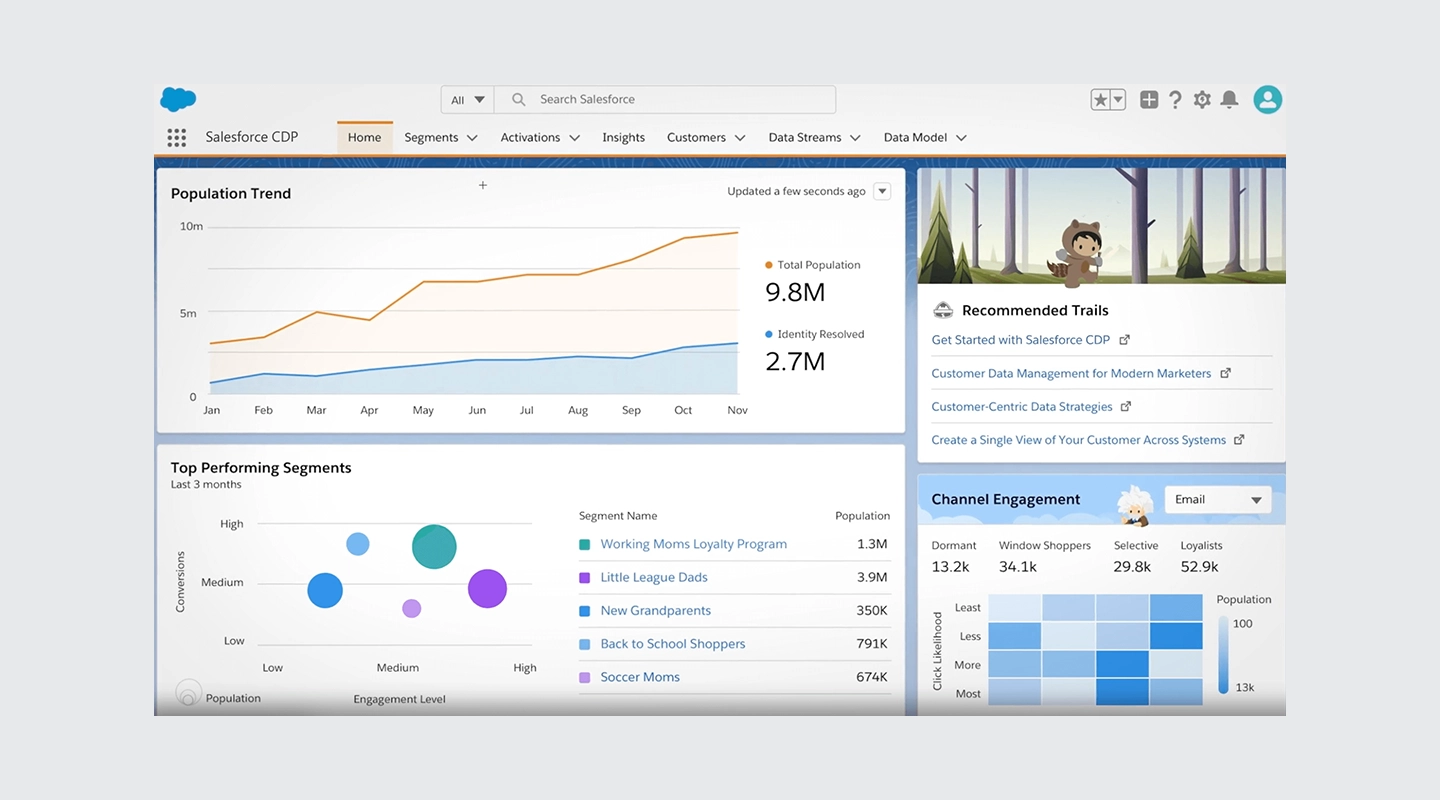
Task: Open the Population Trend options dropdown
Action: coord(882,191)
